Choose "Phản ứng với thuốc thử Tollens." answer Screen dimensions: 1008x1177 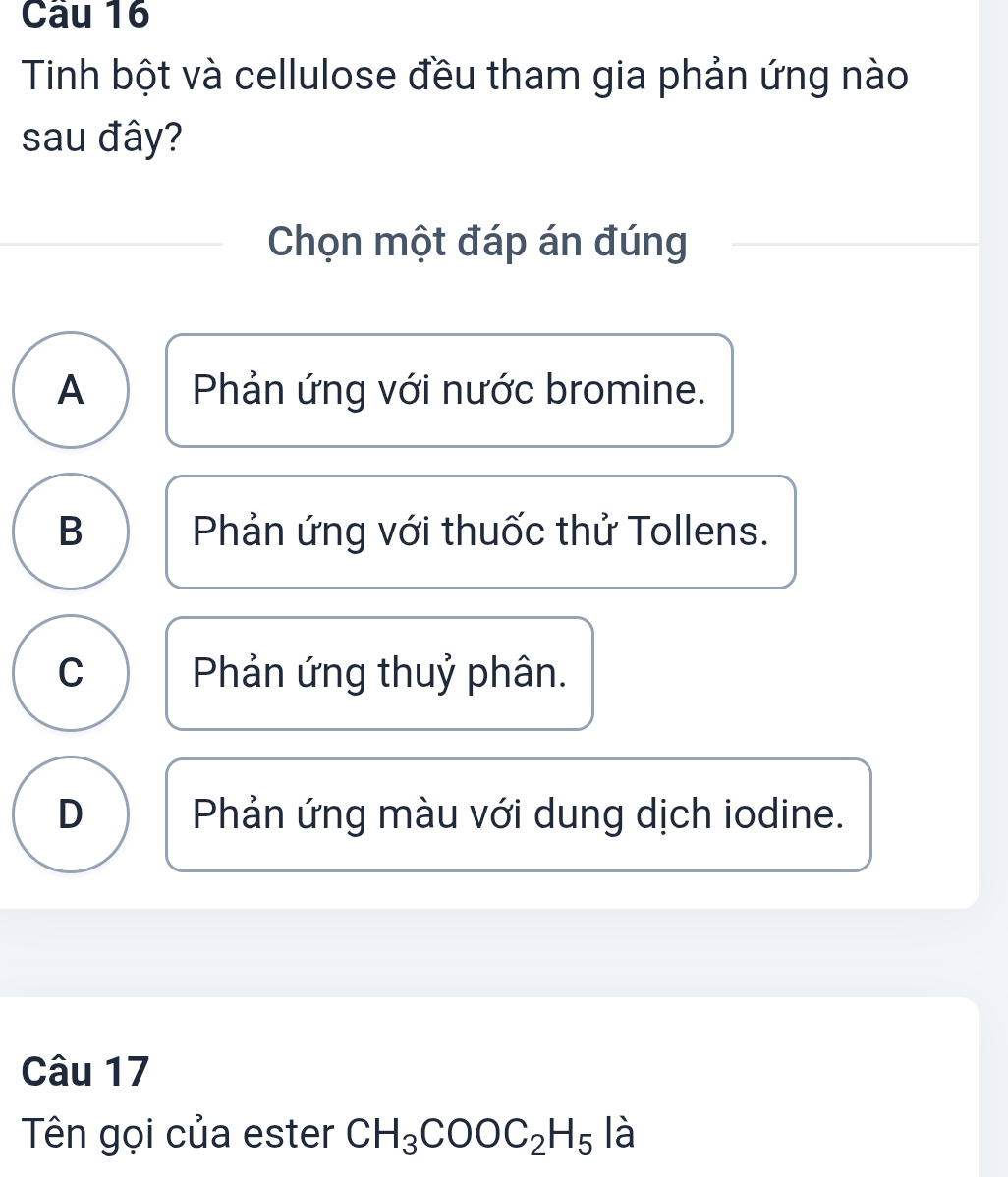[480, 532]
